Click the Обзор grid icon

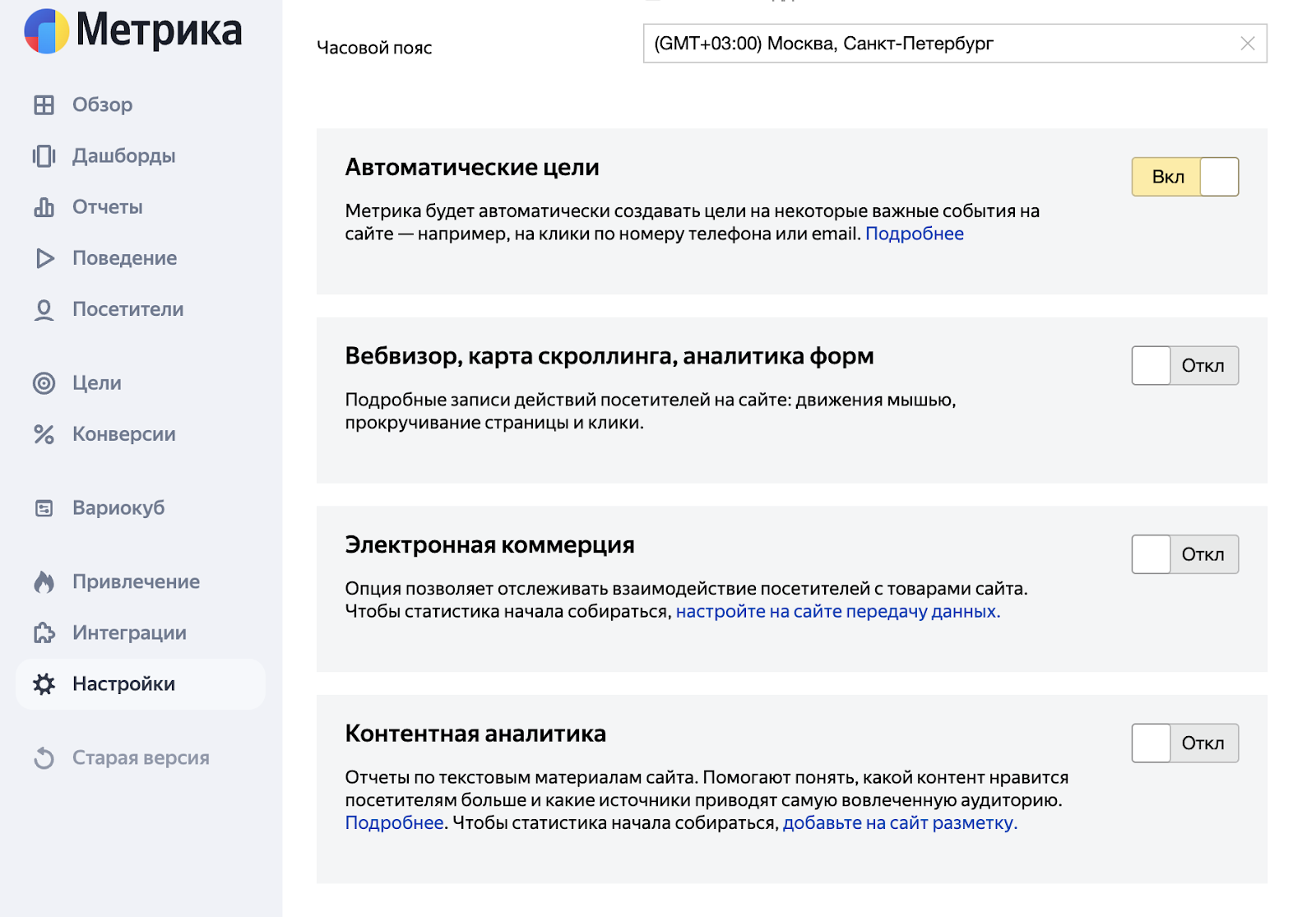pyautogui.click(x=44, y=105)
